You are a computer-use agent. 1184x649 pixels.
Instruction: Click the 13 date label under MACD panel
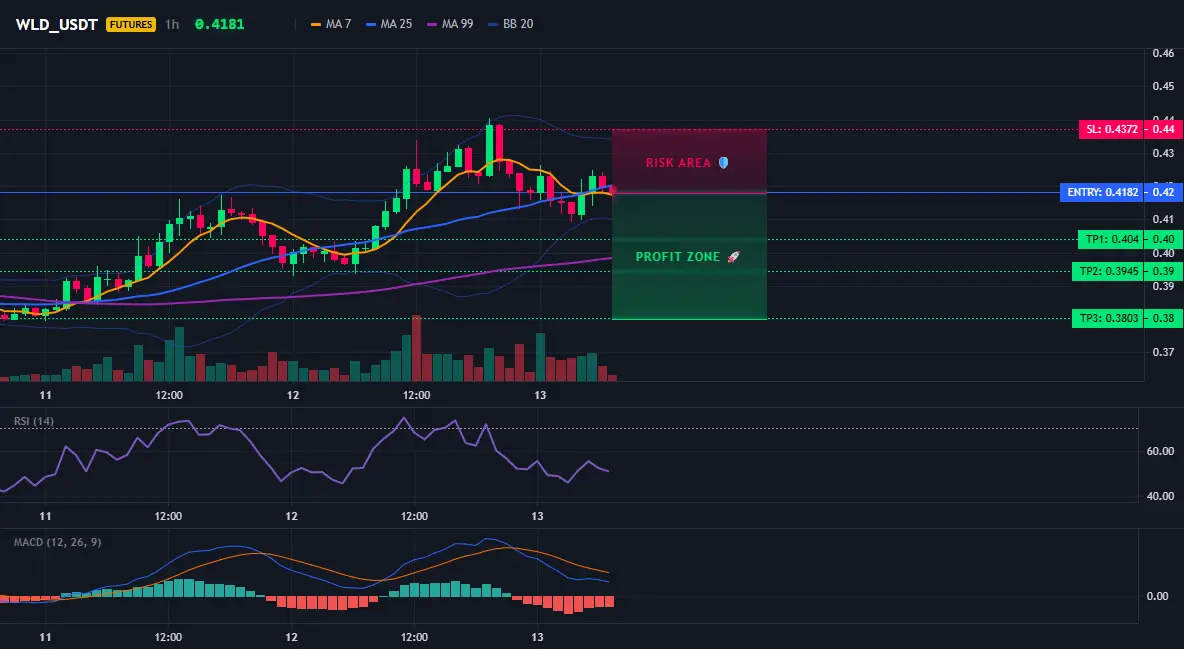click(x=537, y=637)
